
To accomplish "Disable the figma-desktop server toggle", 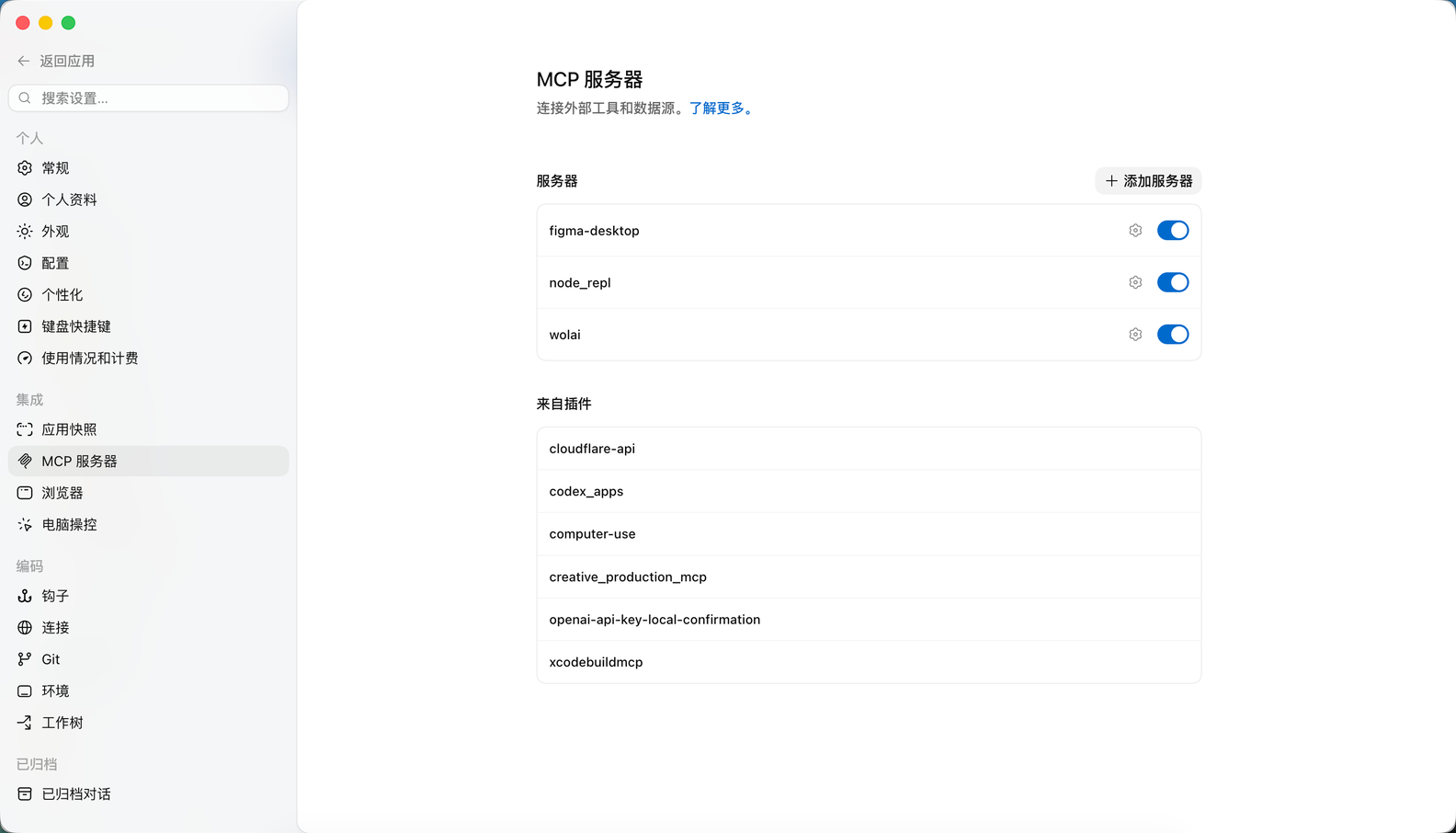I will [x=1173, y=231].
